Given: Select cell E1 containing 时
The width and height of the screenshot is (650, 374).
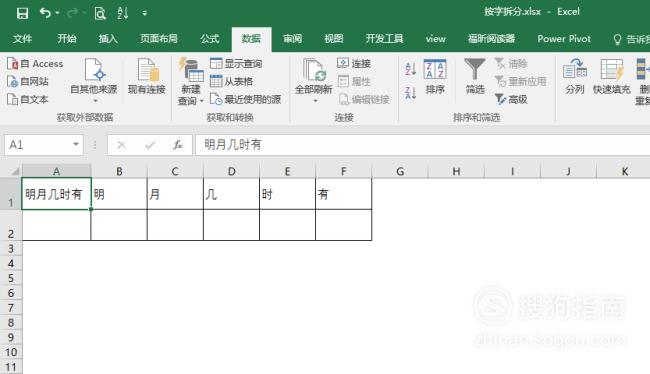Looking at the screenshot, I should point(288,194).
